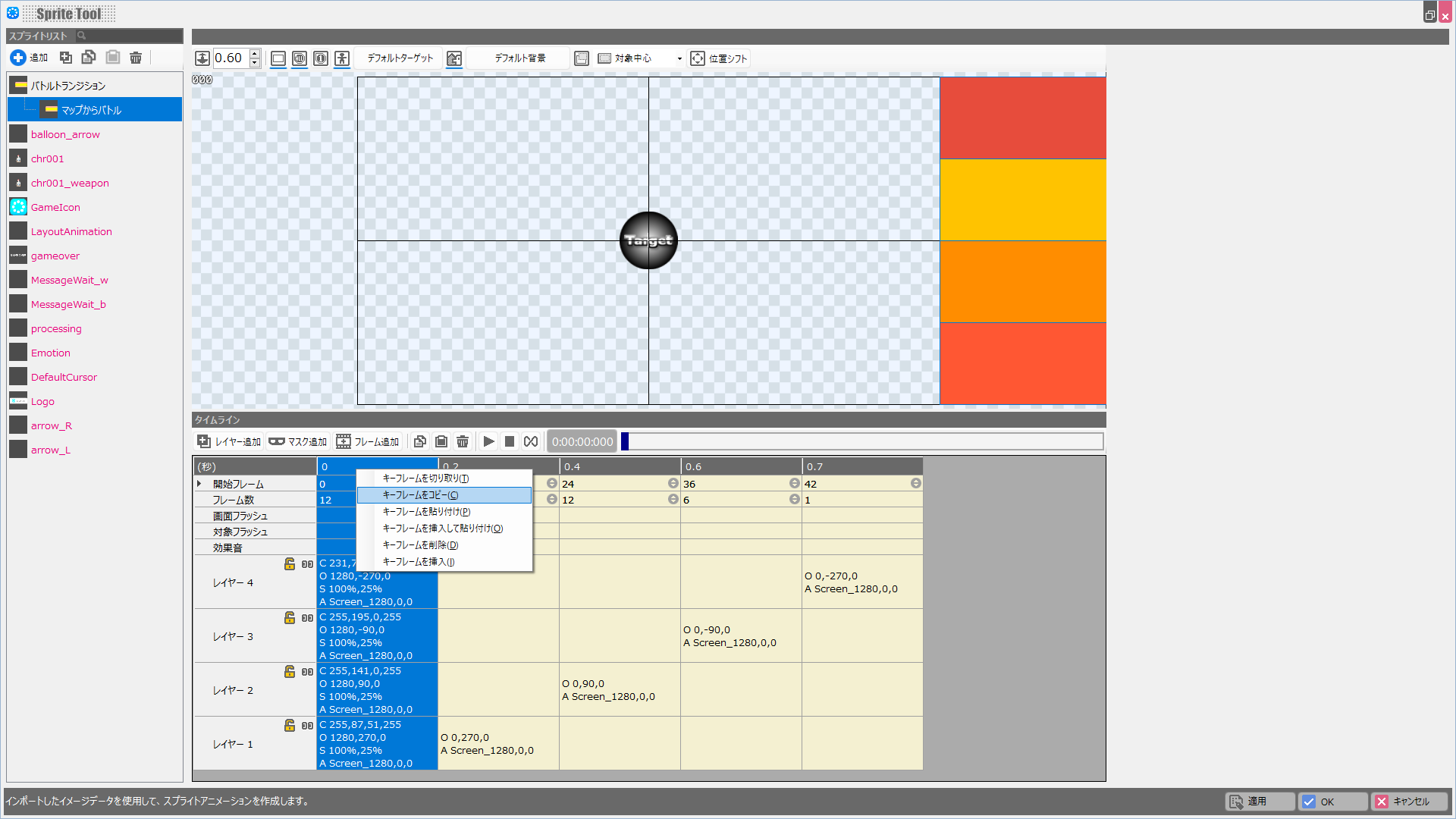Toggle the default background display icon
Image resolution: width=1456 pixels, height=819 pixels.
pyautogui.click(x=454, y=58)
